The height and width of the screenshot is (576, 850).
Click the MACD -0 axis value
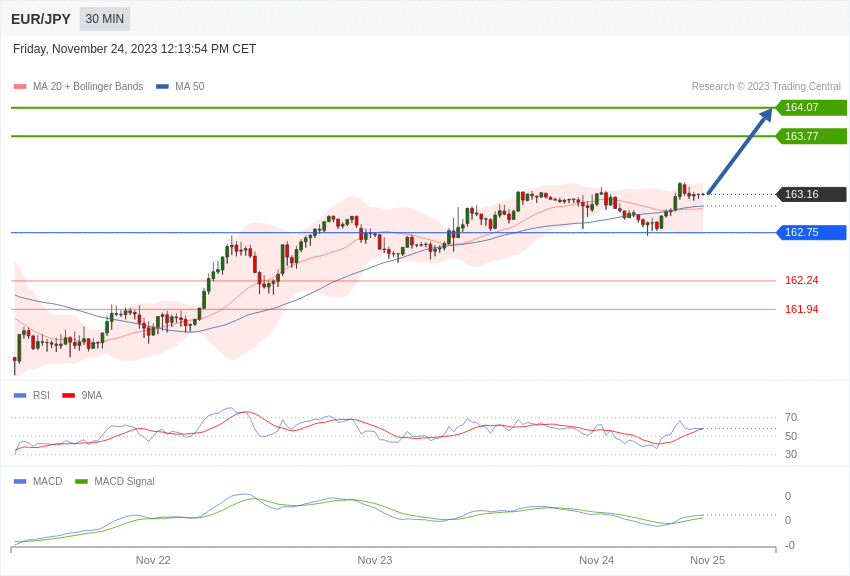789,545
